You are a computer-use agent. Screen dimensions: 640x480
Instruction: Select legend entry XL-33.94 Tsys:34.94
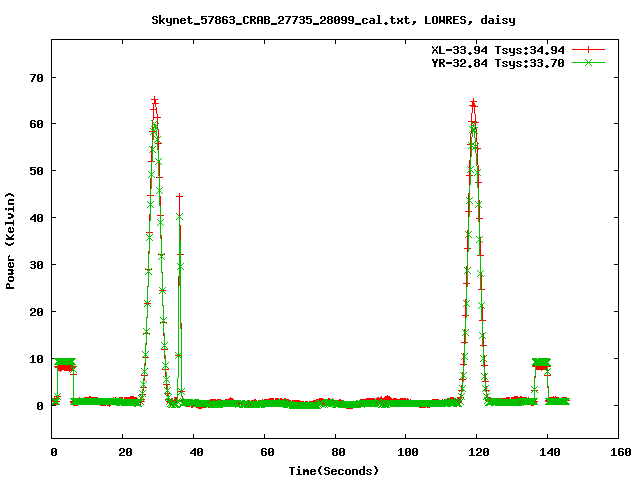click(498, 50)
